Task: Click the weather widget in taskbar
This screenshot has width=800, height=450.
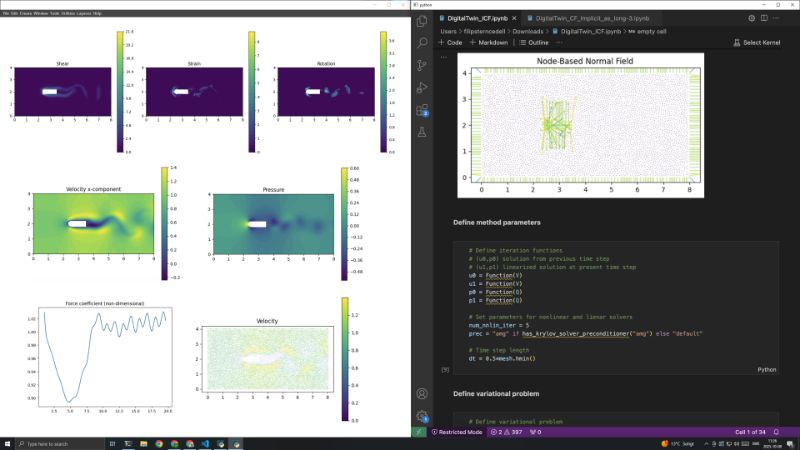Action: [678, 444]
